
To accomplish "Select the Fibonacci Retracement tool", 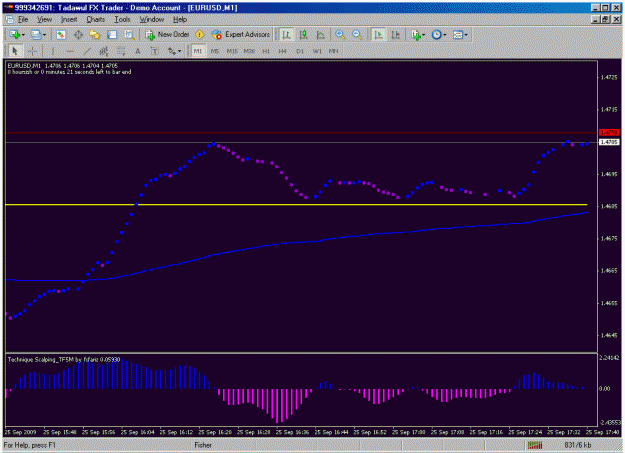I will pyautogui.click(x=121, y=51).
